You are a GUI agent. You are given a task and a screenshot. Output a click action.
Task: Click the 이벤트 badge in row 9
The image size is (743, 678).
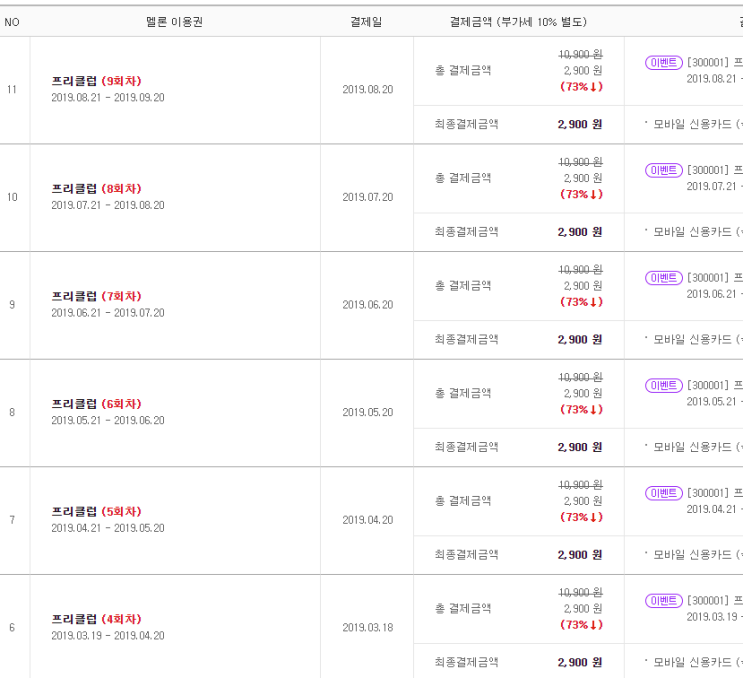point(663,278)
